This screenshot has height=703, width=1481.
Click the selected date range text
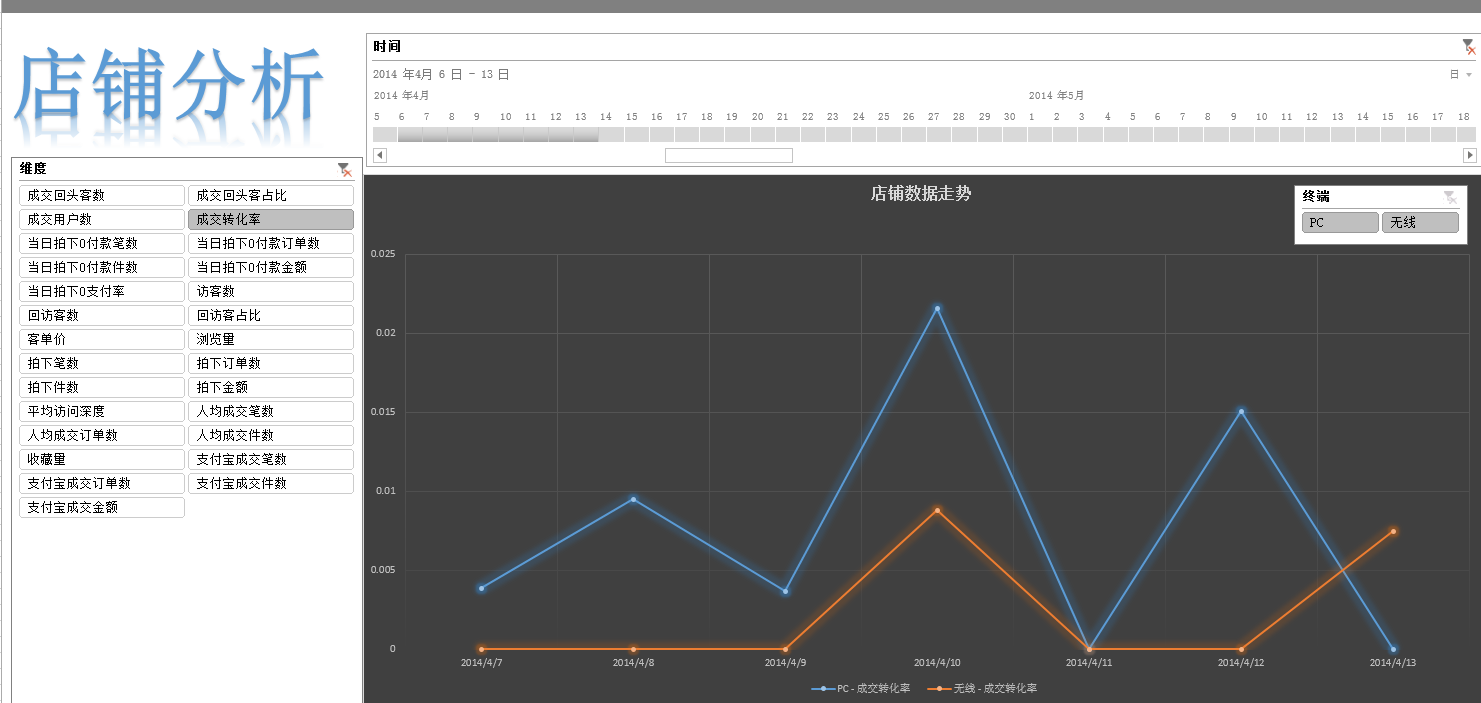click(x=441, y=75)
